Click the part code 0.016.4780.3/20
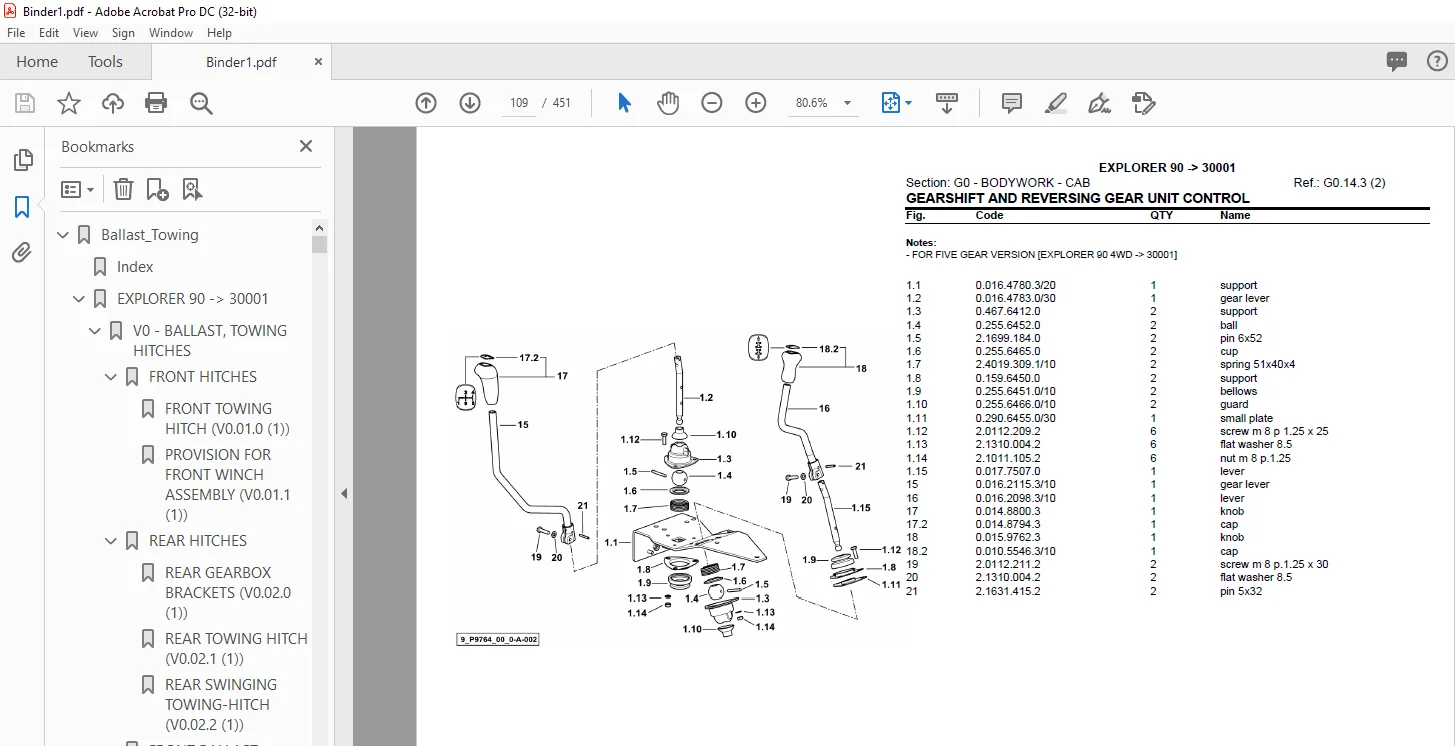The height and width of the screenshot is (746, 1455). tap(1016, 286)
